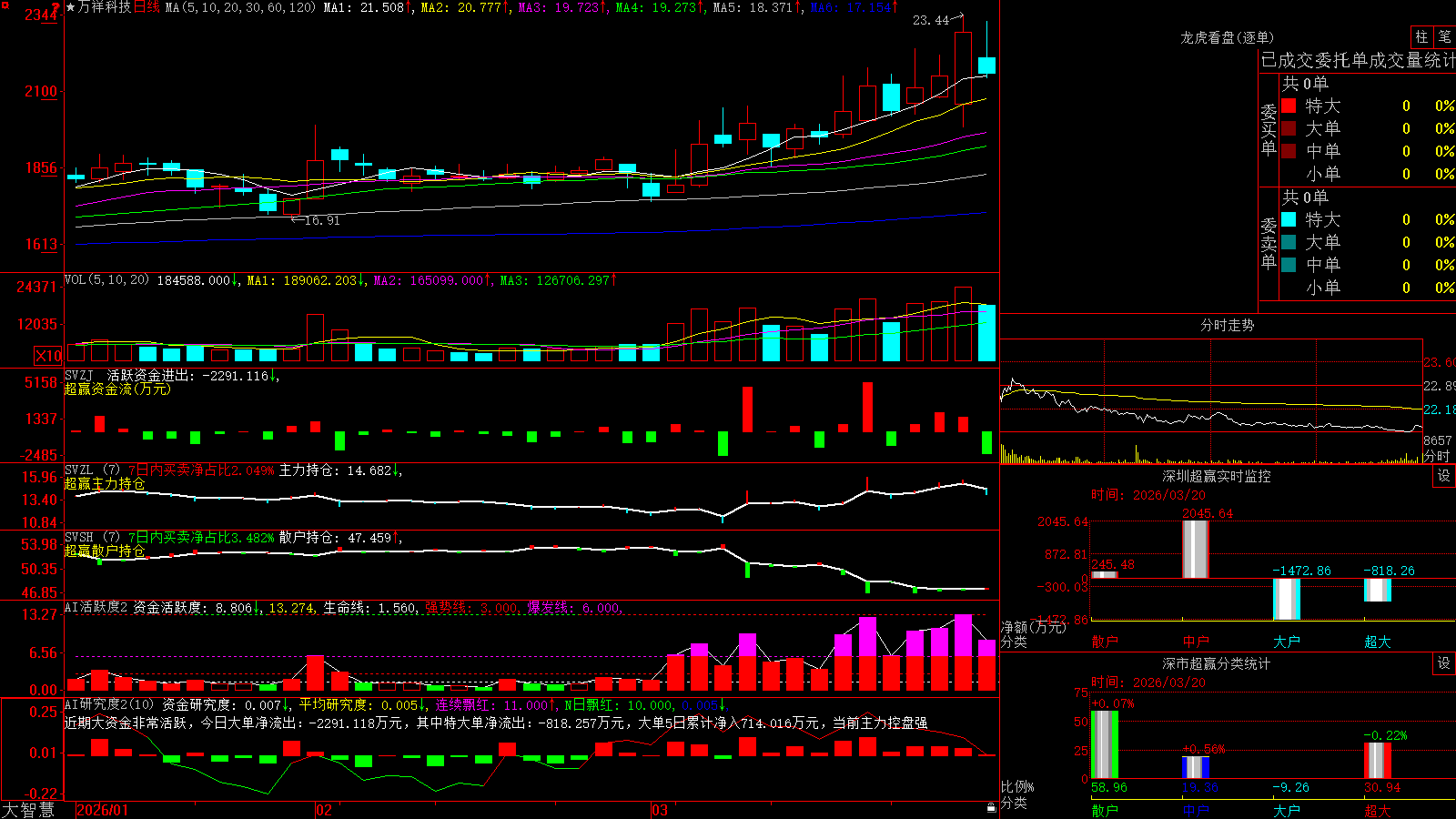Click the -1472.86 大户 bar in 深圳超赢实时监控
This screenshot has height=819, width=1456.
click(1287, 599)
